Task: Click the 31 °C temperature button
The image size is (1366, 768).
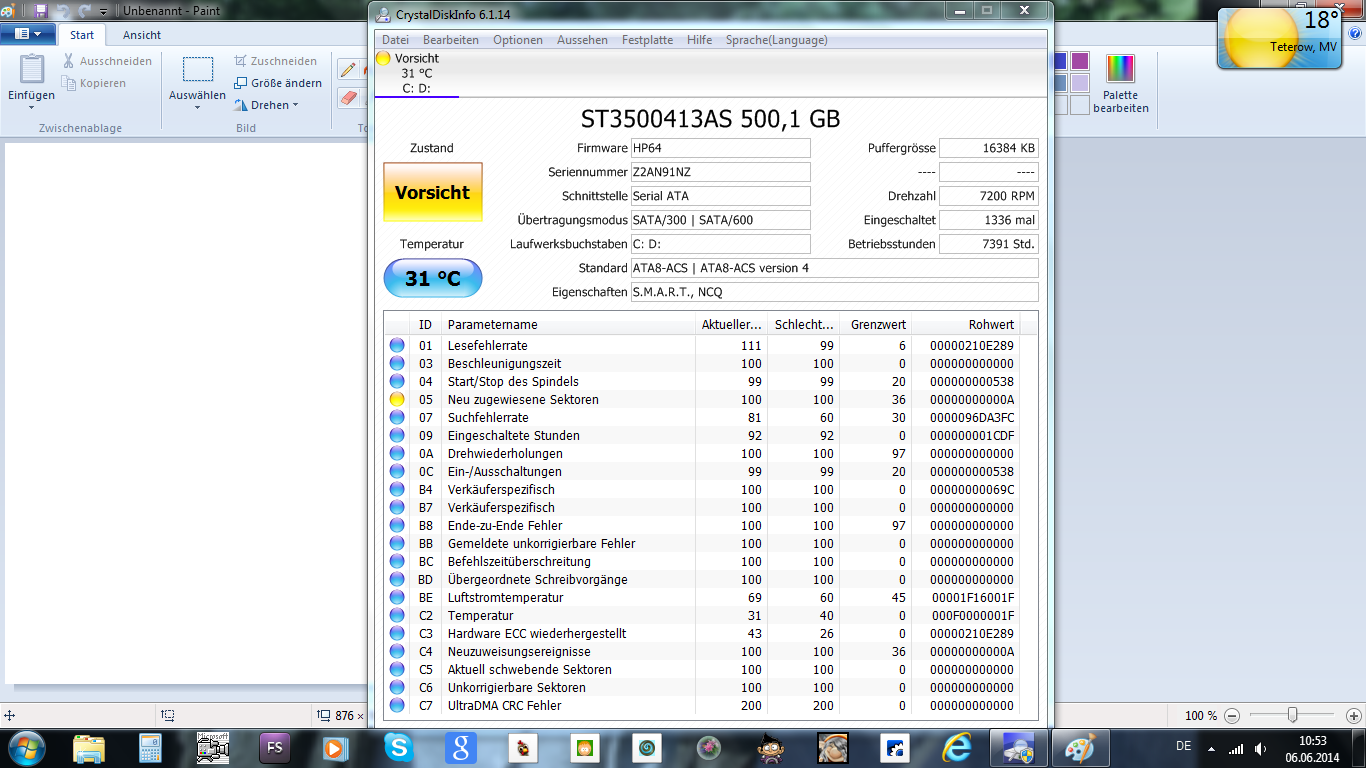Action: (x=433, y=278)
